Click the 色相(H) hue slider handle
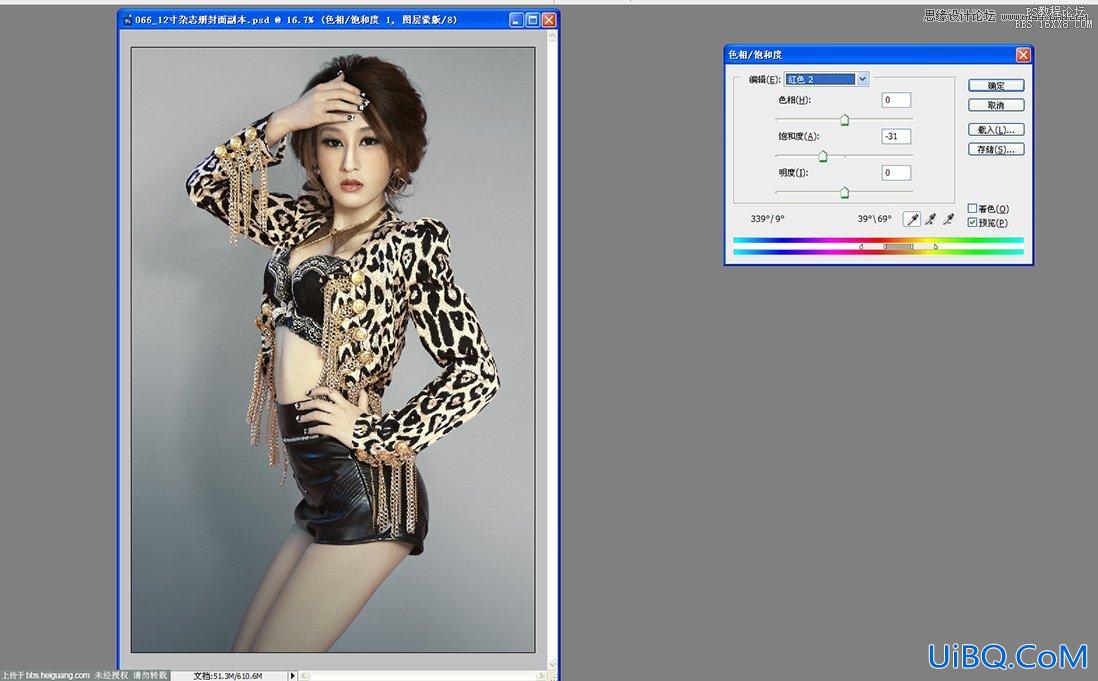The image size is (1098, 681). click(845, 120)
